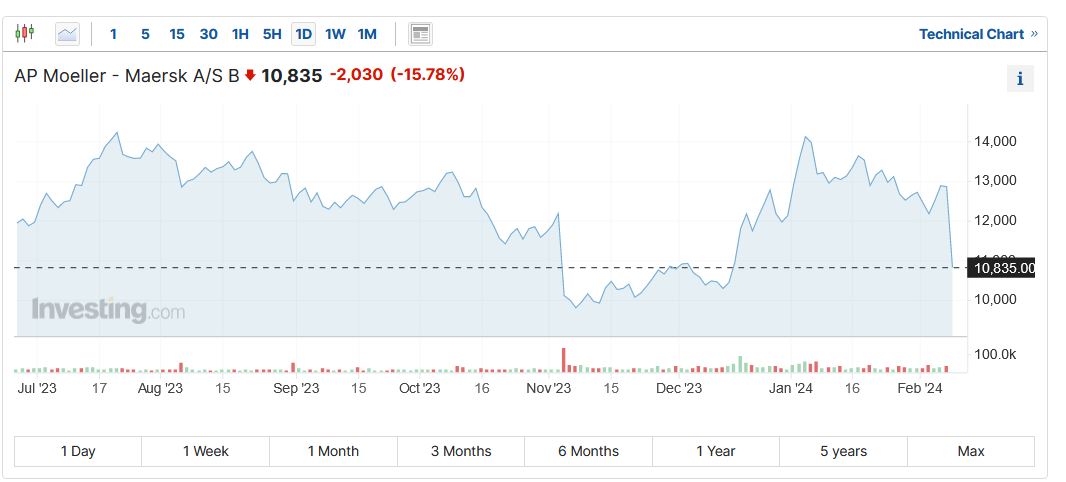Image resolution: width=1066 pixels, height=482 pixels.
Task: Click the info icon beside the chart
Action: [x=1019, y=79]
